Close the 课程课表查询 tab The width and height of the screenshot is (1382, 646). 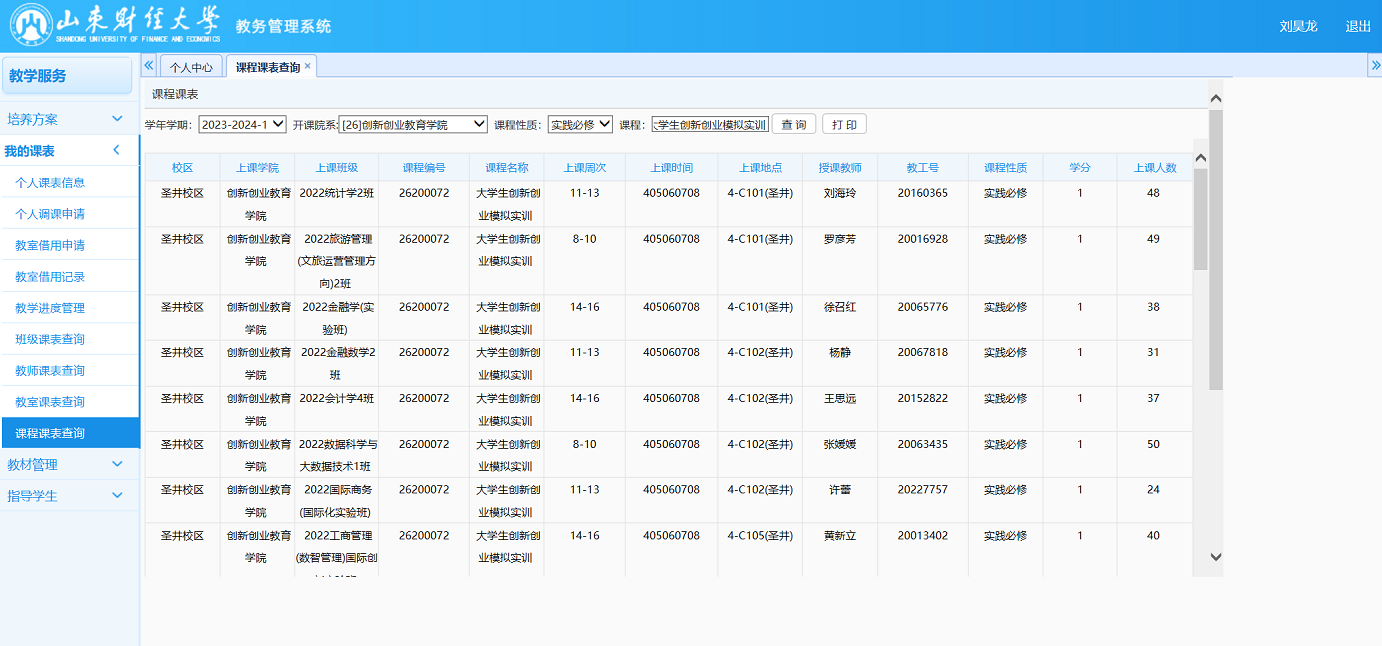coord(308,66)
